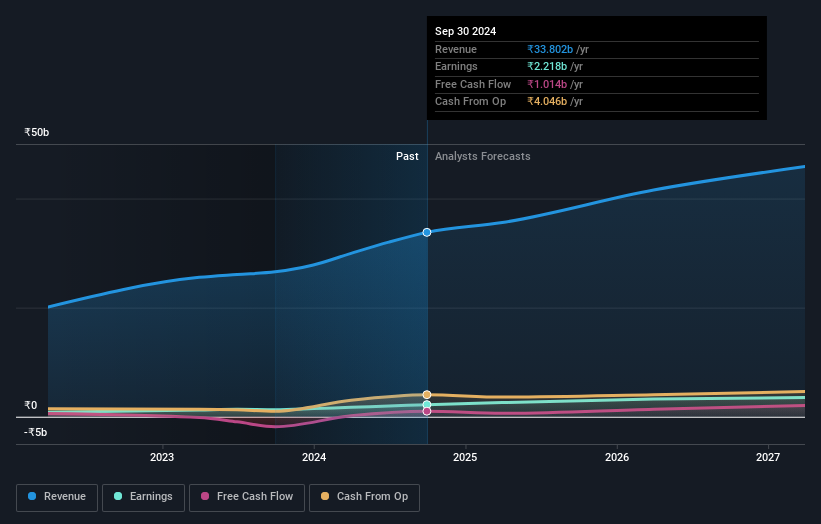The height and width of the screenshot is (524, 821).
Task: Select the 2027 x-axis label
Action: [768, 457]
